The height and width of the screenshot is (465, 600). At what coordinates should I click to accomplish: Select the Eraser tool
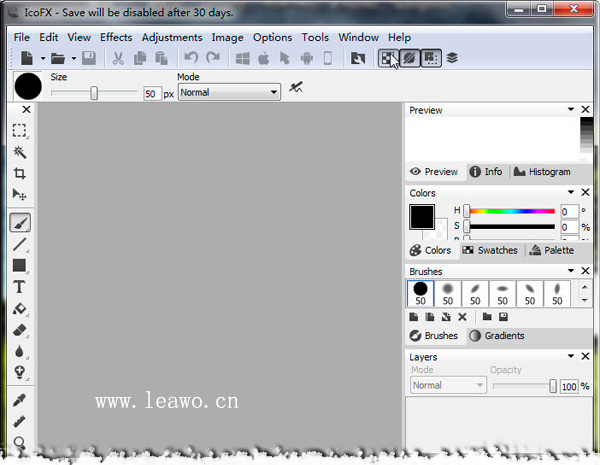[x=20, y=330]
